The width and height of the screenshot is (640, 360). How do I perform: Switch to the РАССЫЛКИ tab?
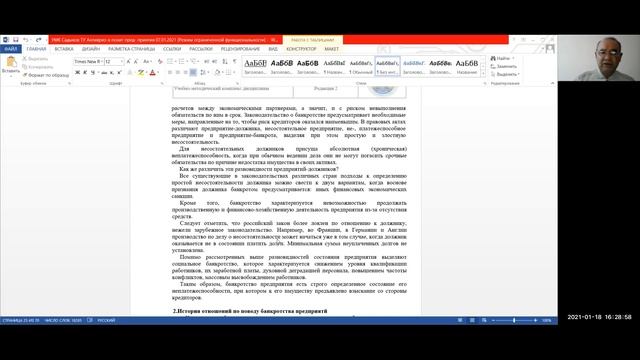point(201,49)
